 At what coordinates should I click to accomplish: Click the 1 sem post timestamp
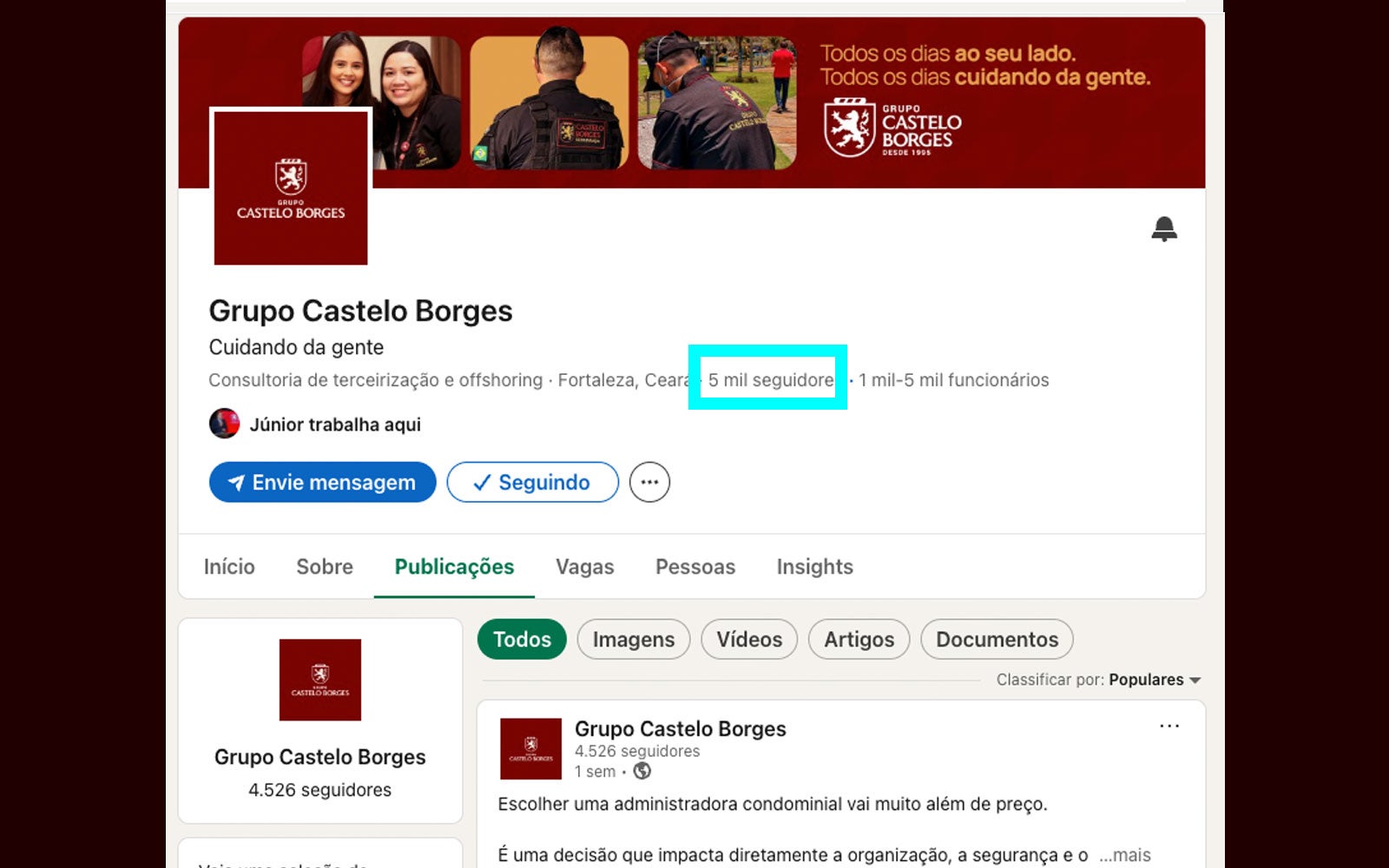(x=595, y=771)
